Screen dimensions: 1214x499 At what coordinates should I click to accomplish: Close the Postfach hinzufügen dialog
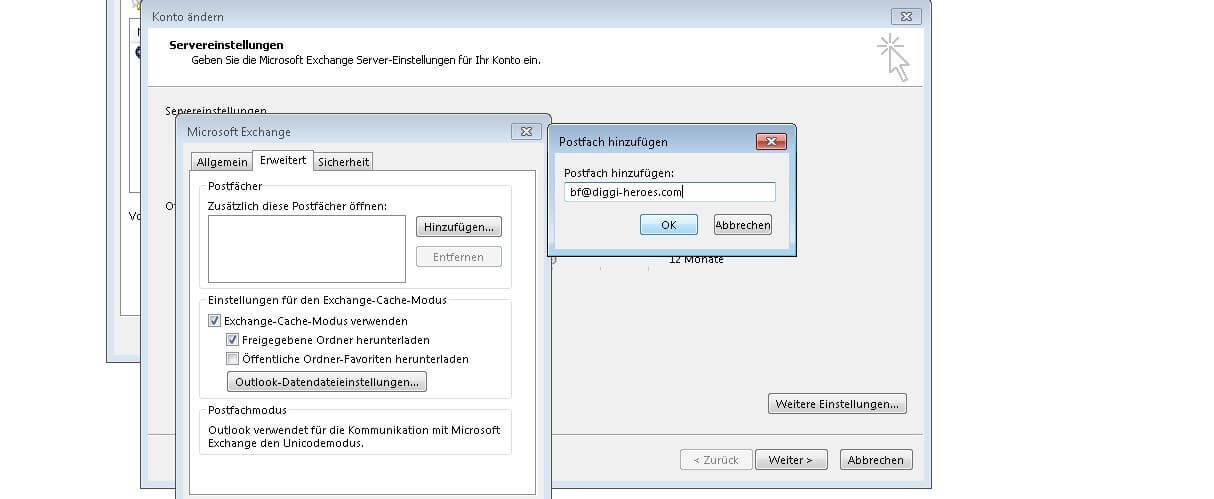tap(771, 142)
